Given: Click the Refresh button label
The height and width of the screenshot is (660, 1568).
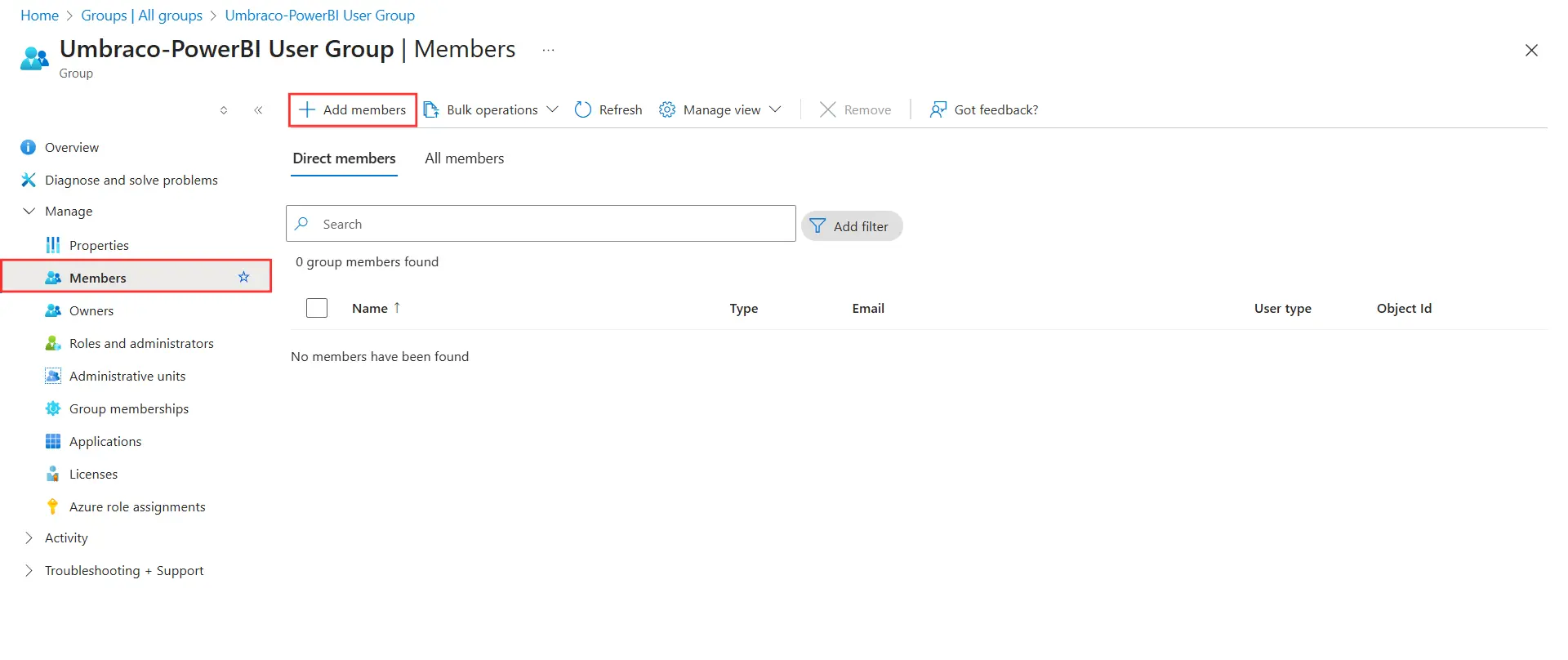Looking at the screenshot, I should tap(621, 109).
